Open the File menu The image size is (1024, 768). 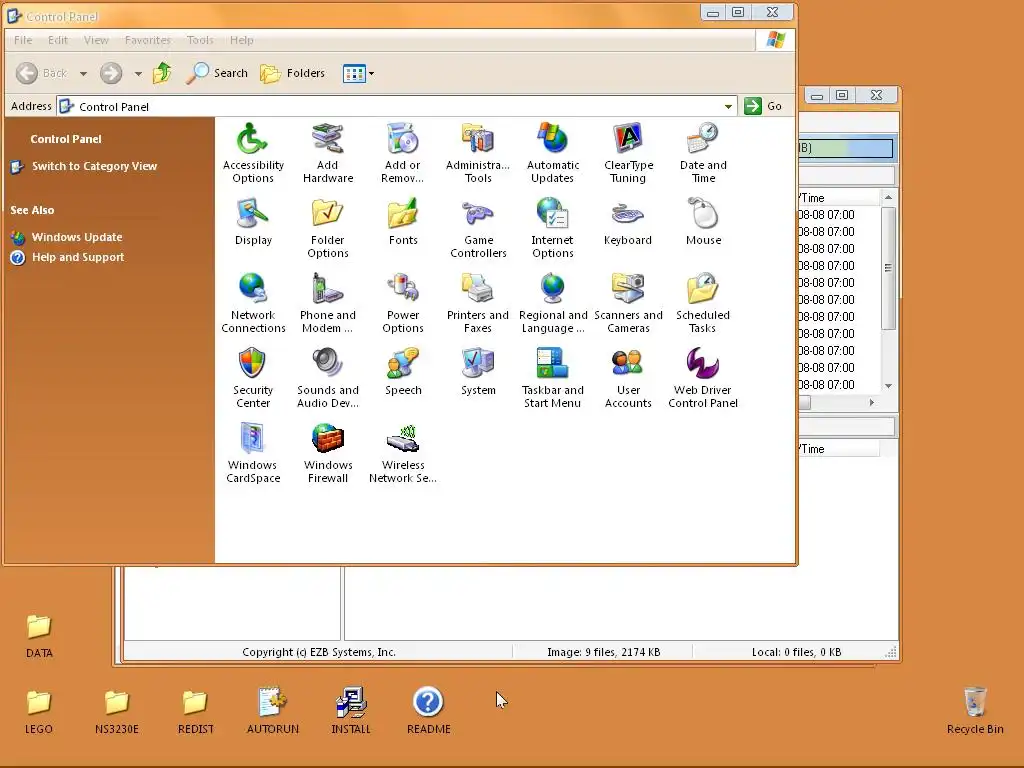pyautogui.click(x=23, y=40)
